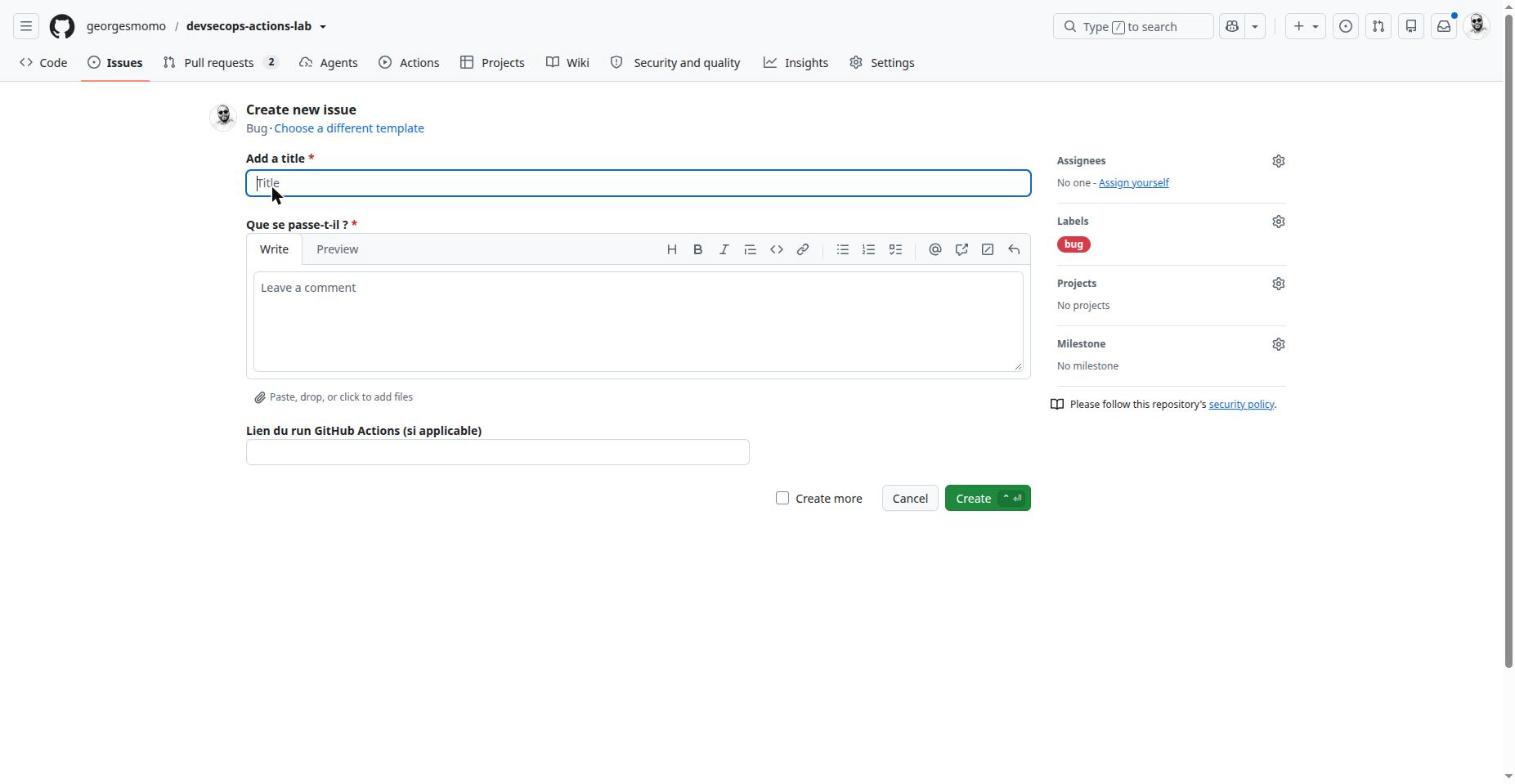Add a cross-reference to an issue or PR
Screen dimensions: 1515x784
click(961, 250)
